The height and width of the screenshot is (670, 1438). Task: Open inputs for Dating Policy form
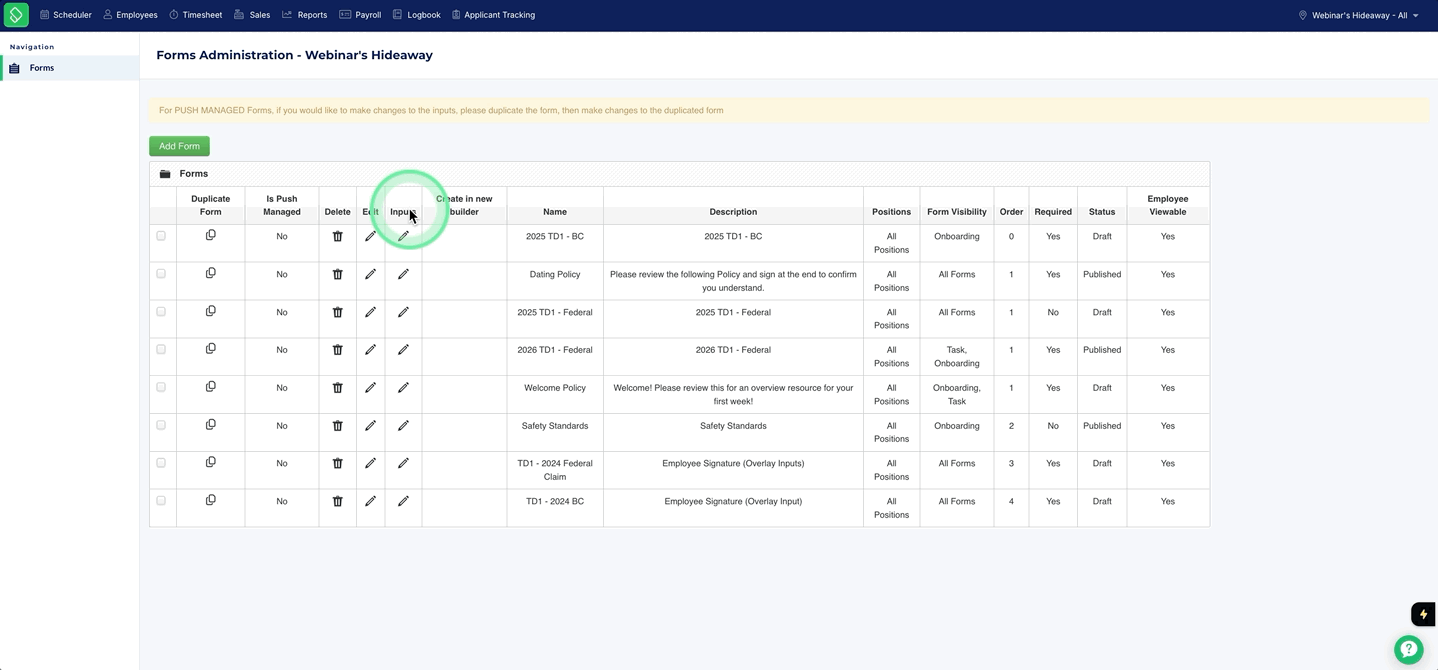[403, 274]
